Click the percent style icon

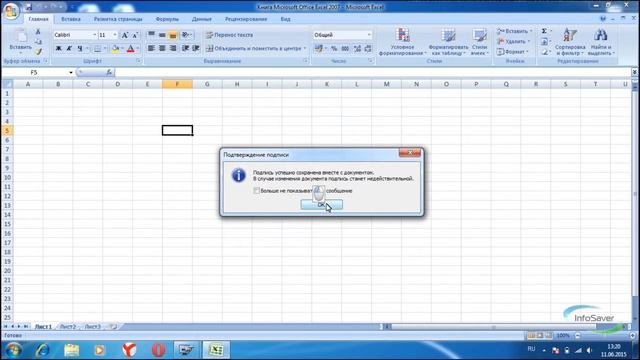334,49
